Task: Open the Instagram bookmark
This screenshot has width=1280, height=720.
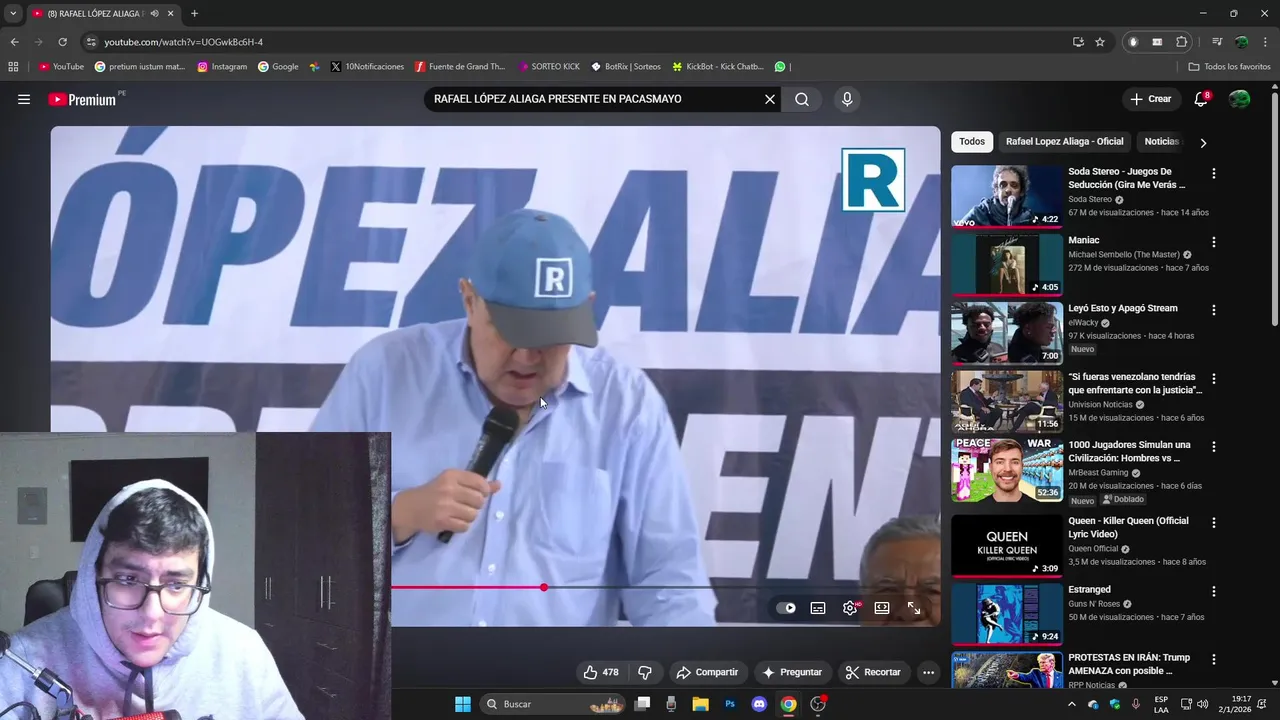Action: click(x=222, y=67)
